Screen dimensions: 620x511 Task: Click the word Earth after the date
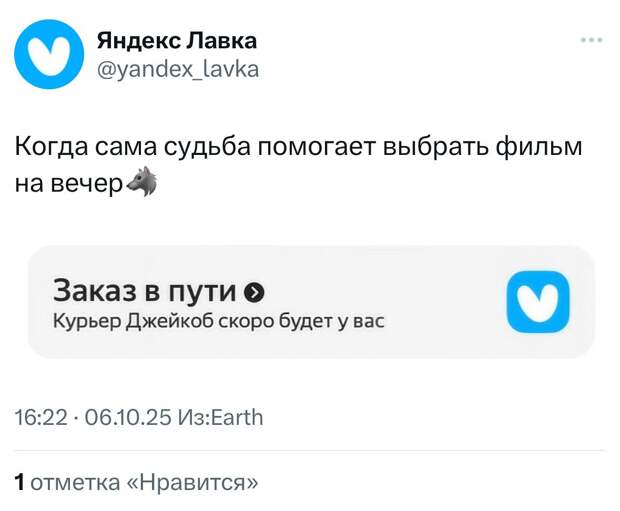coord(235,417)
